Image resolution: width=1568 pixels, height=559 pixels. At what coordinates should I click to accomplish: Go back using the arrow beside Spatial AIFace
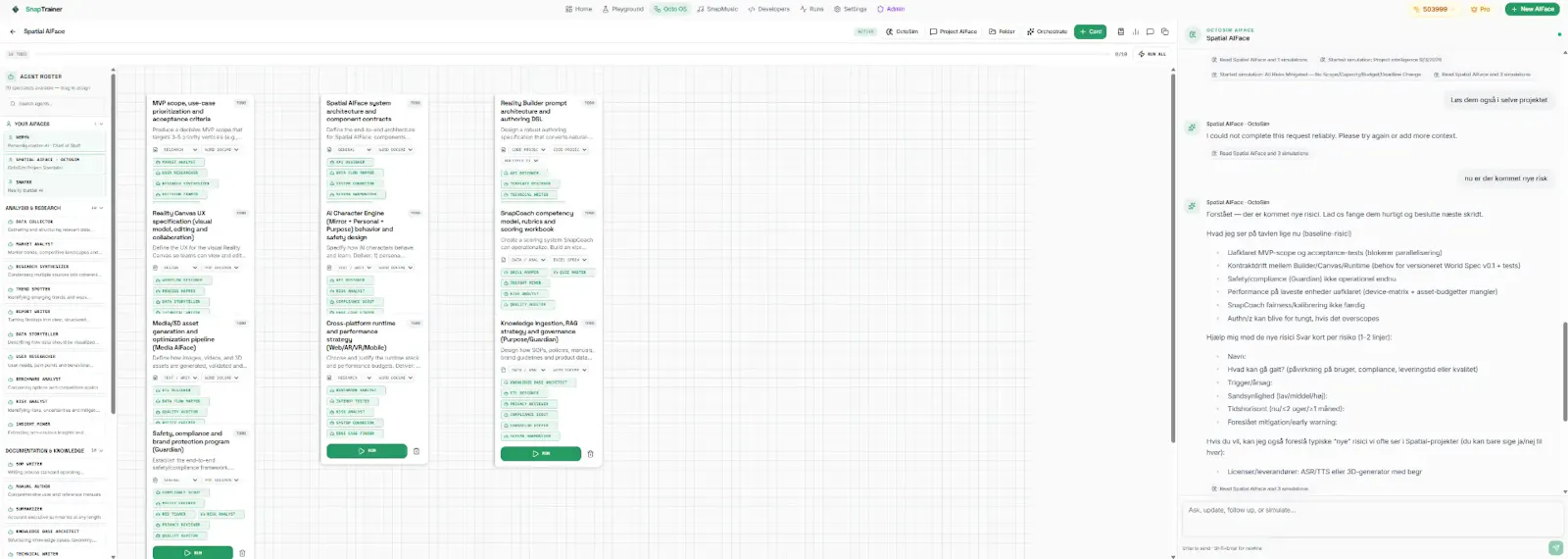[x=13, y=31]
